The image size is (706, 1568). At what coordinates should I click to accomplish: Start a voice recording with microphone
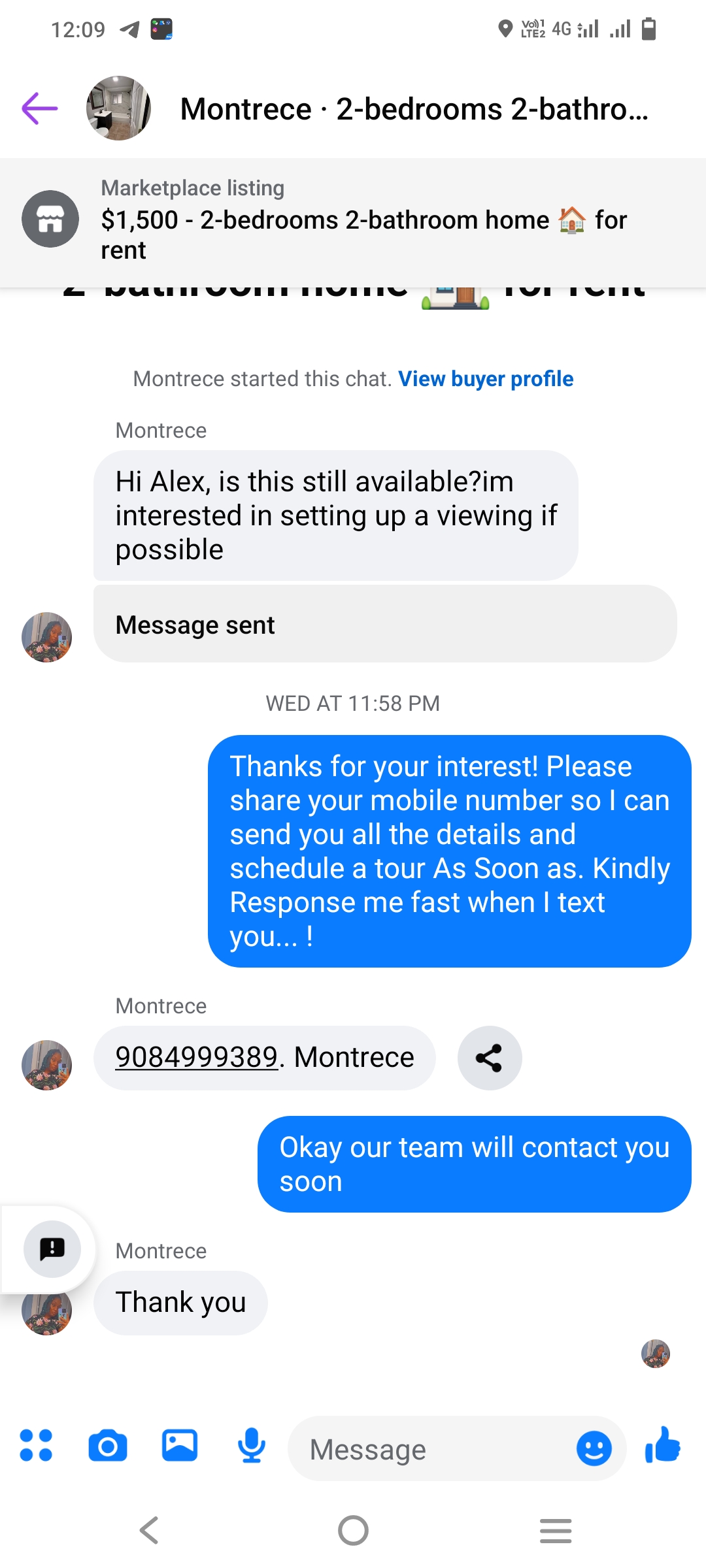pos(252,1445)
